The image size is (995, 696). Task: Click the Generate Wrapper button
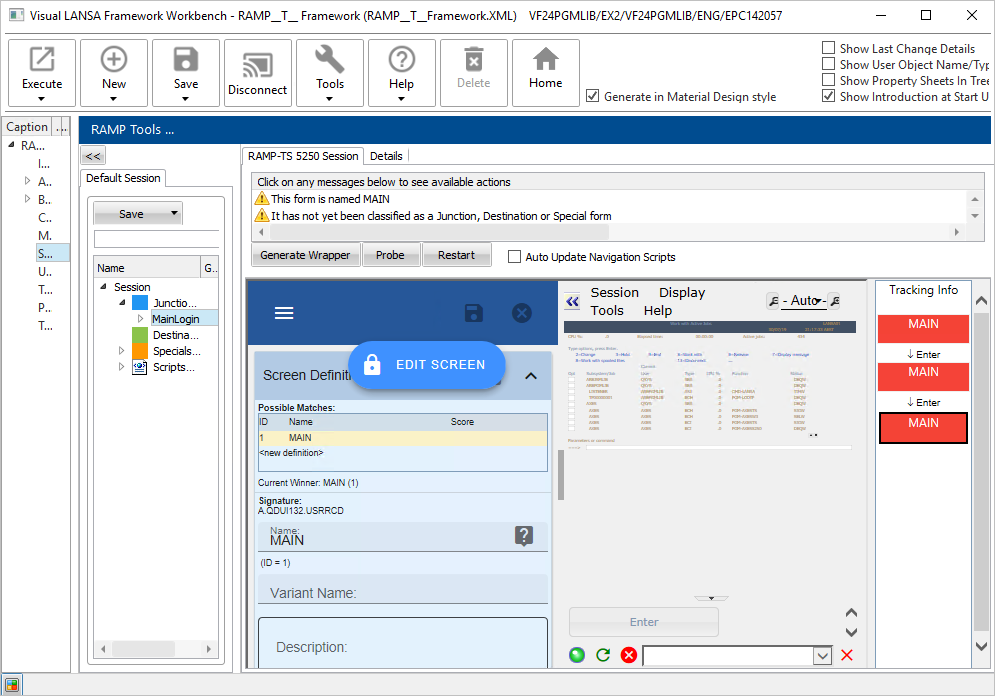305,255
